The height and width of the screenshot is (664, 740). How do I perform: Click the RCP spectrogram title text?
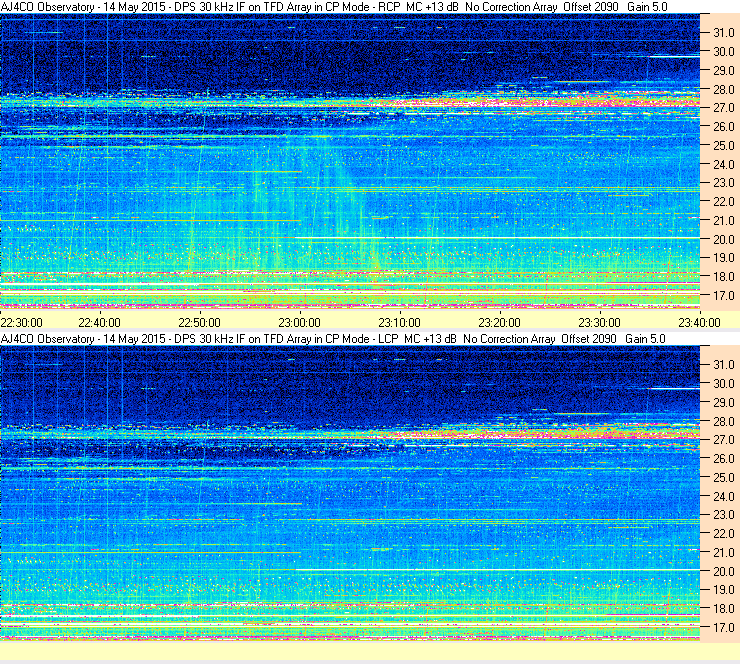334,7
